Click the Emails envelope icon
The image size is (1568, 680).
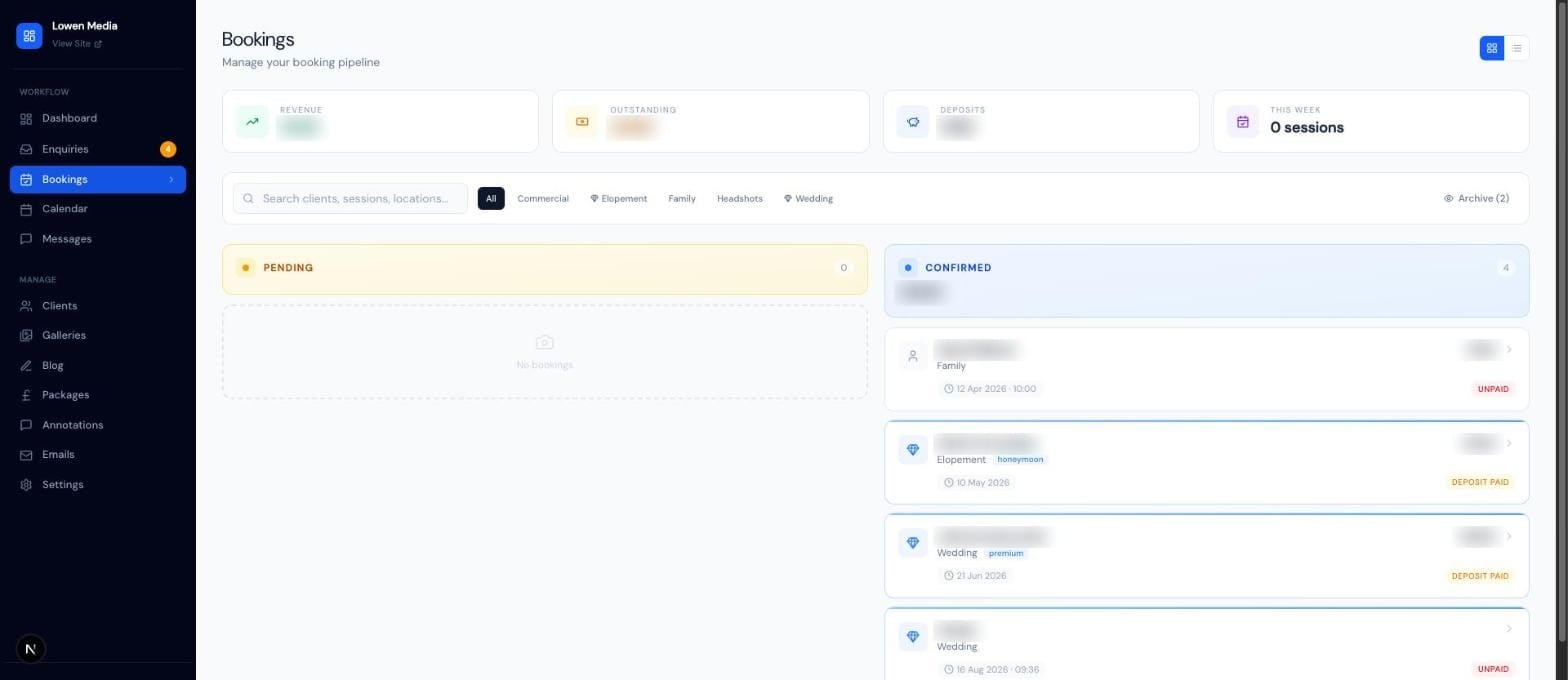26,454
